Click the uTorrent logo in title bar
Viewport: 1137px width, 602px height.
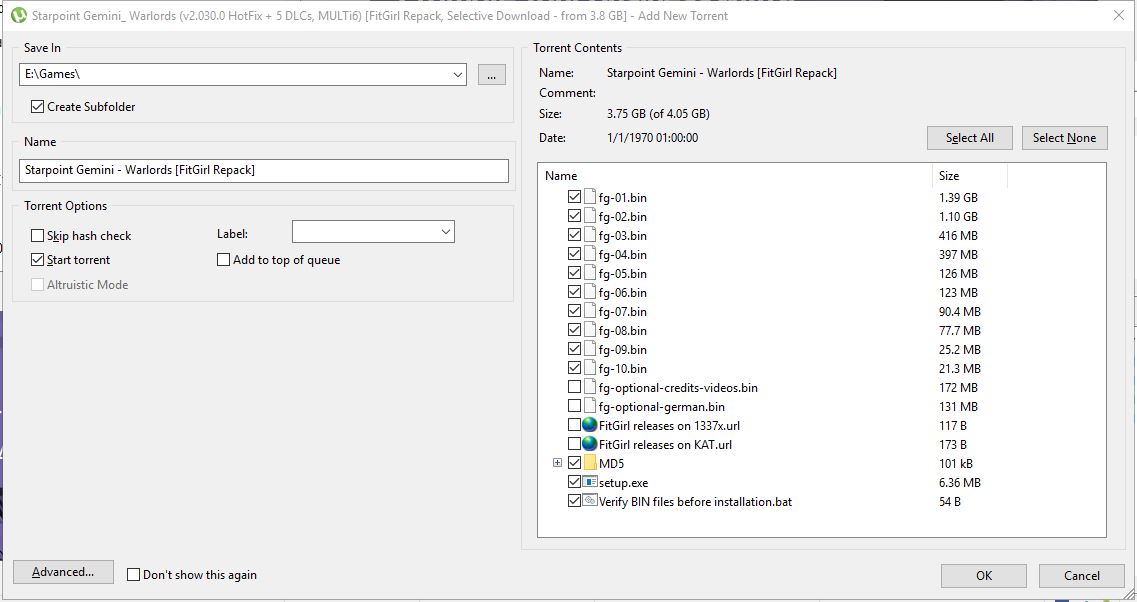[20, 15]
